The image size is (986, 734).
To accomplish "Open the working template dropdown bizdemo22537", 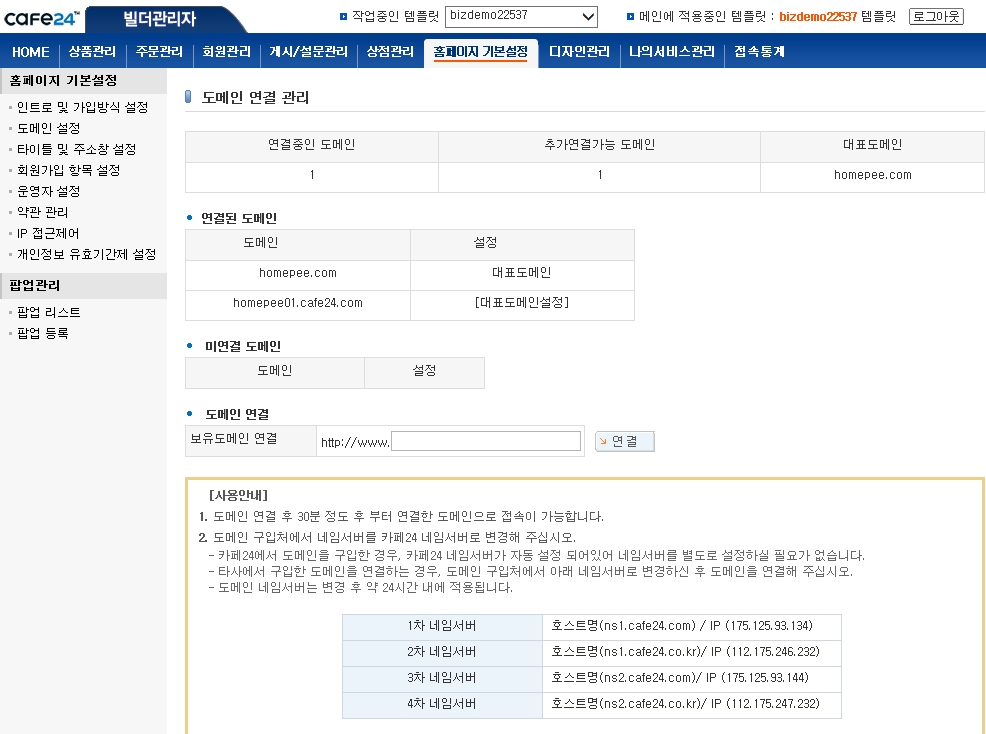I will 521,16.
